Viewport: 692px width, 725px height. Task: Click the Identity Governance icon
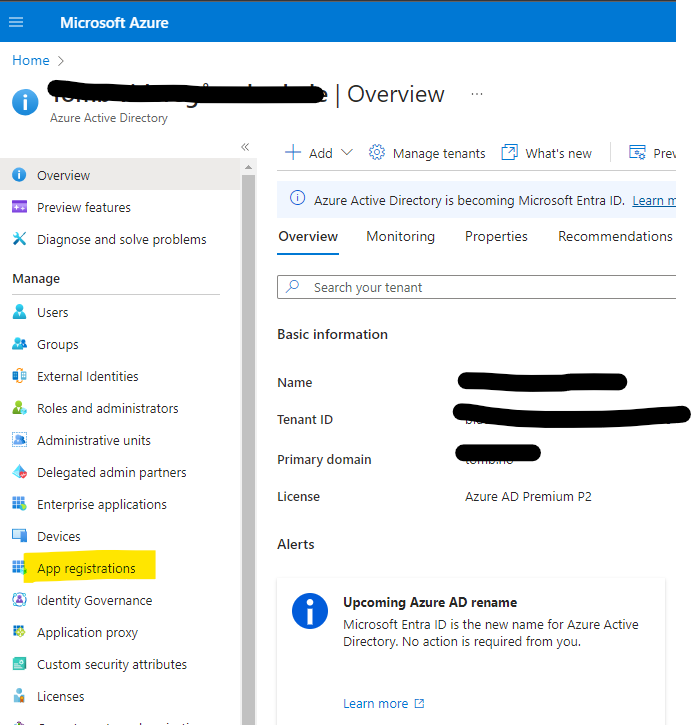tap(19, 600)
